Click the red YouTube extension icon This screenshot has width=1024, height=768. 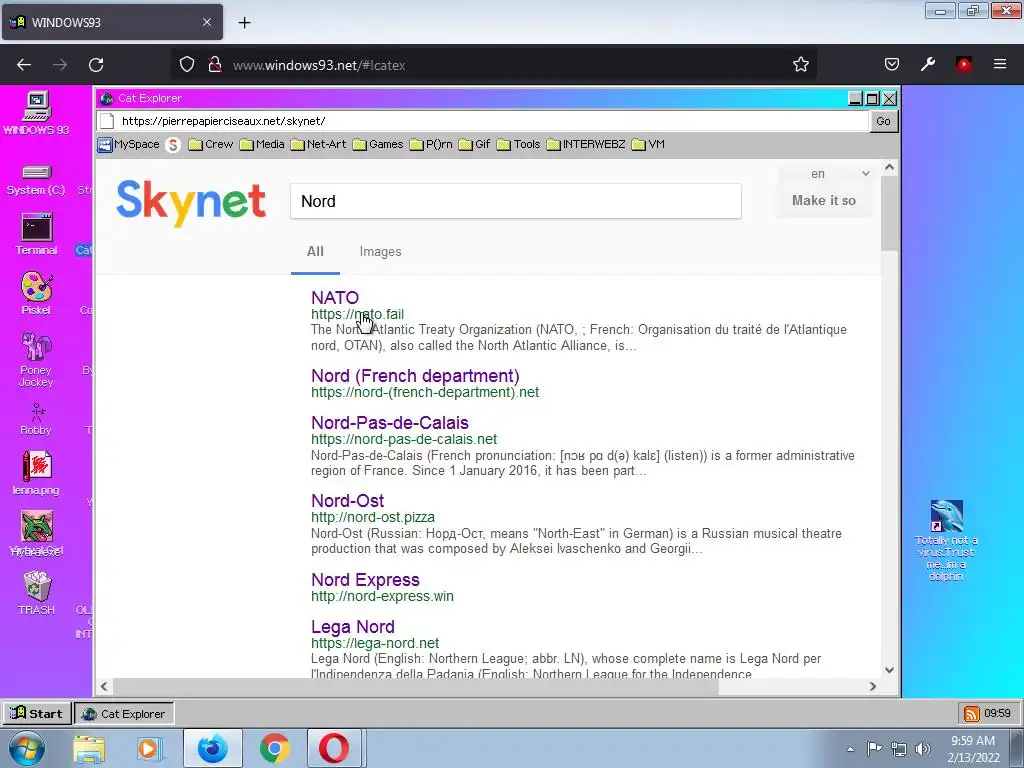pyautogui.click(x=964, y=64)
